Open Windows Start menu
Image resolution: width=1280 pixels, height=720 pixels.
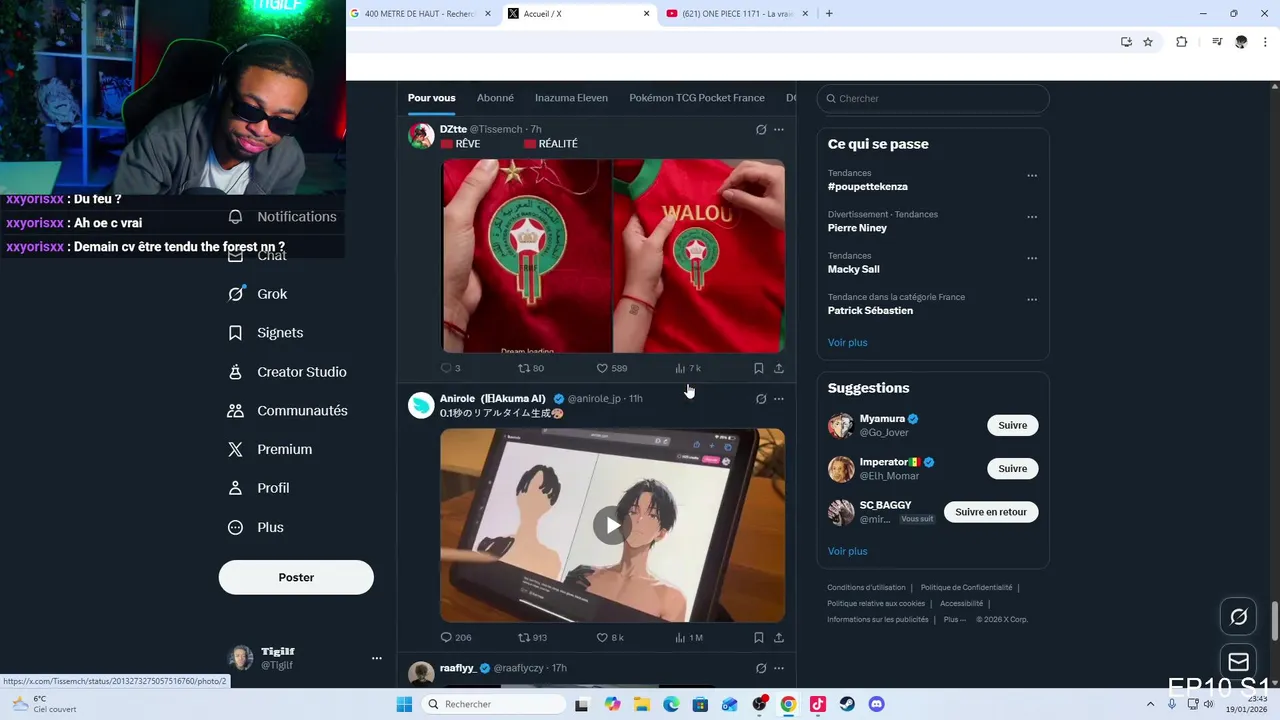(x=404, y=704)
